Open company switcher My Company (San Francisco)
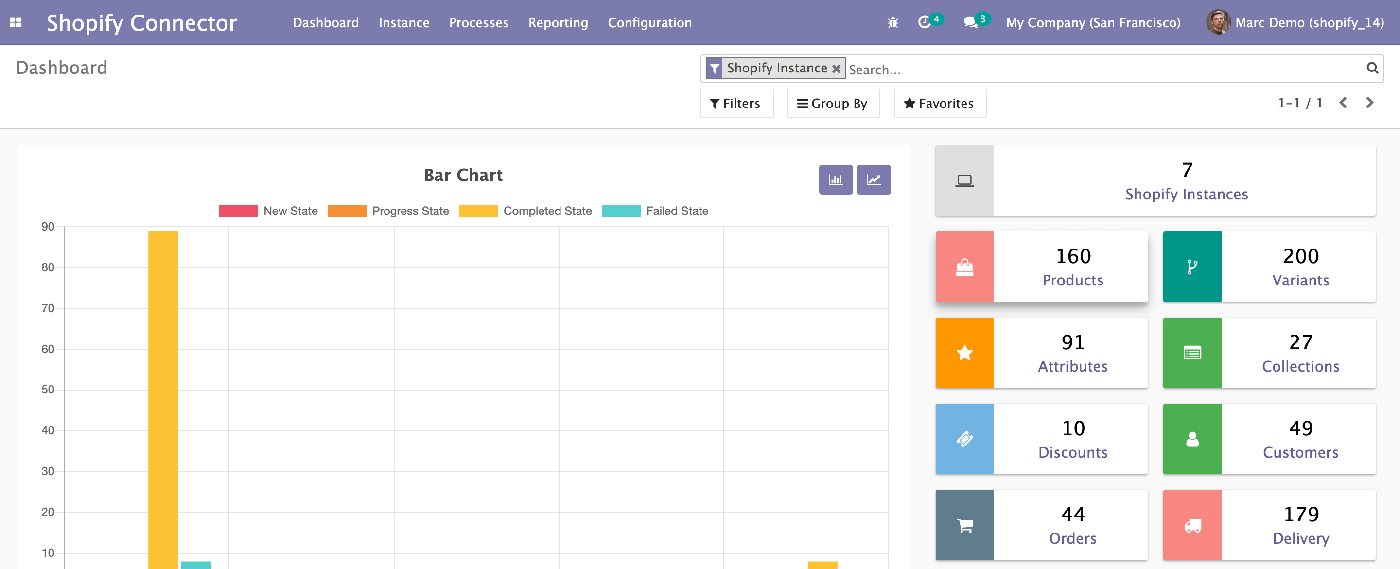 coord(1093,22)
